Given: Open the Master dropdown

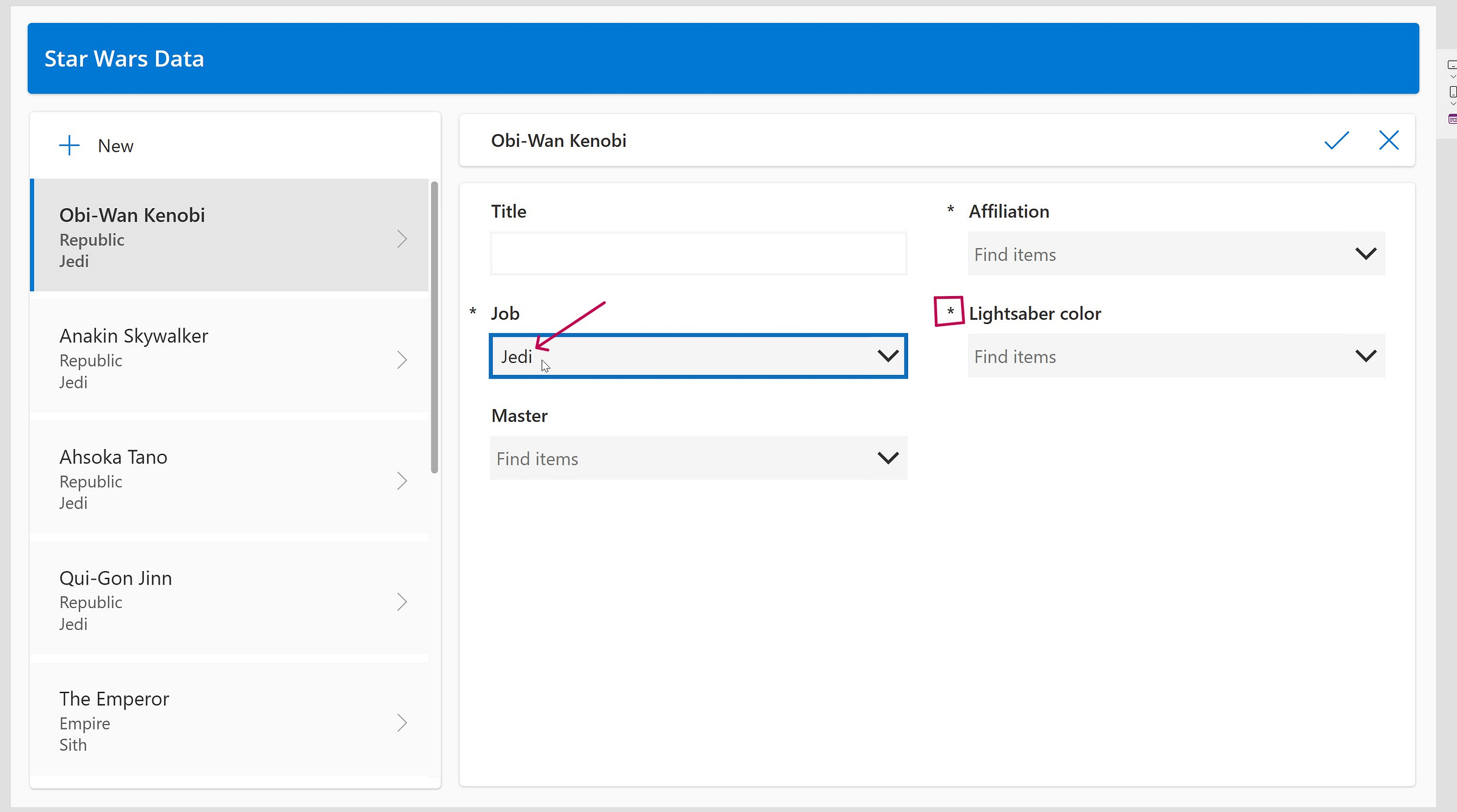Looking at the screenshot, I should (888, 458).
